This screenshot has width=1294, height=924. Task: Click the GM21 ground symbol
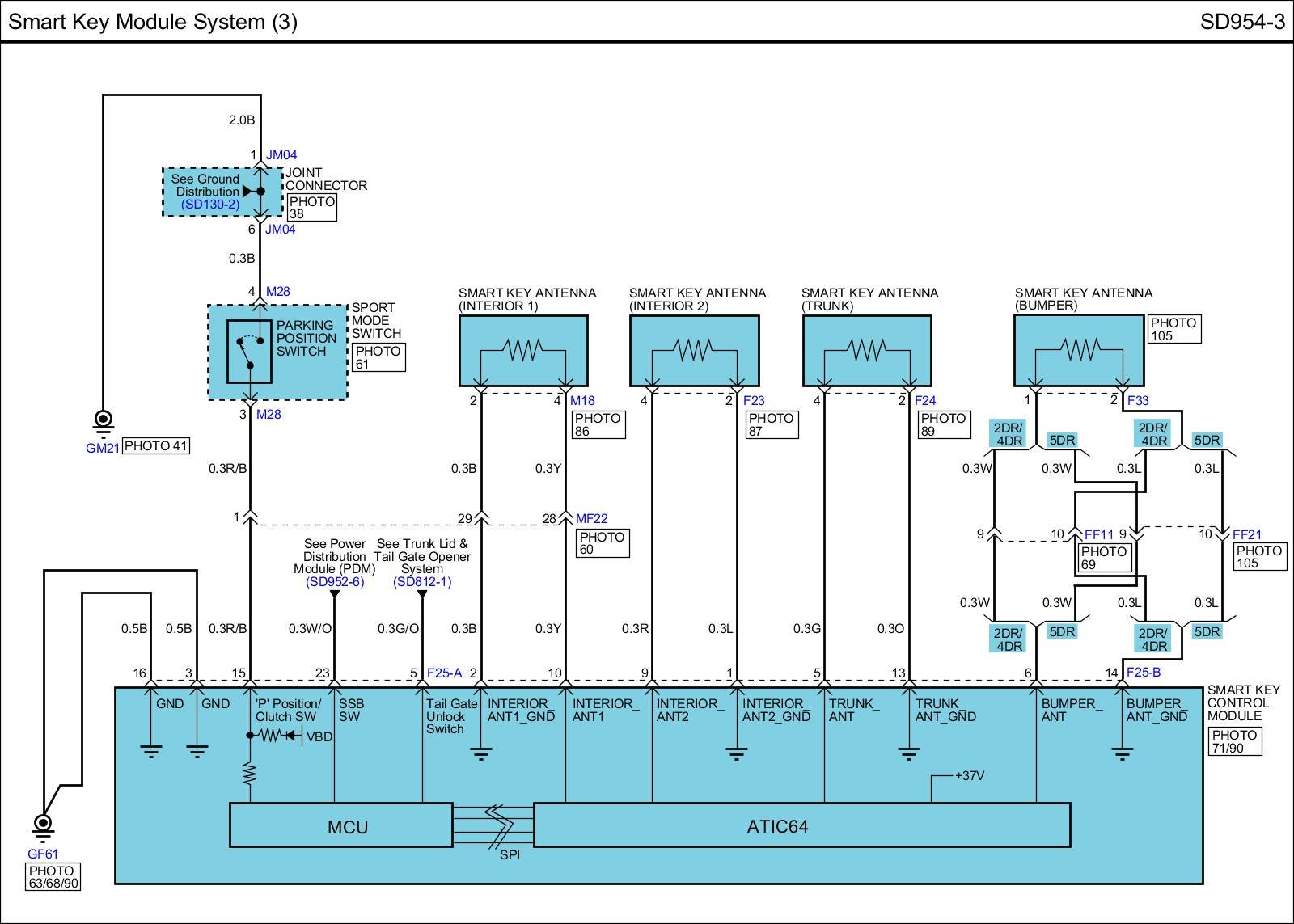(103, 421)
